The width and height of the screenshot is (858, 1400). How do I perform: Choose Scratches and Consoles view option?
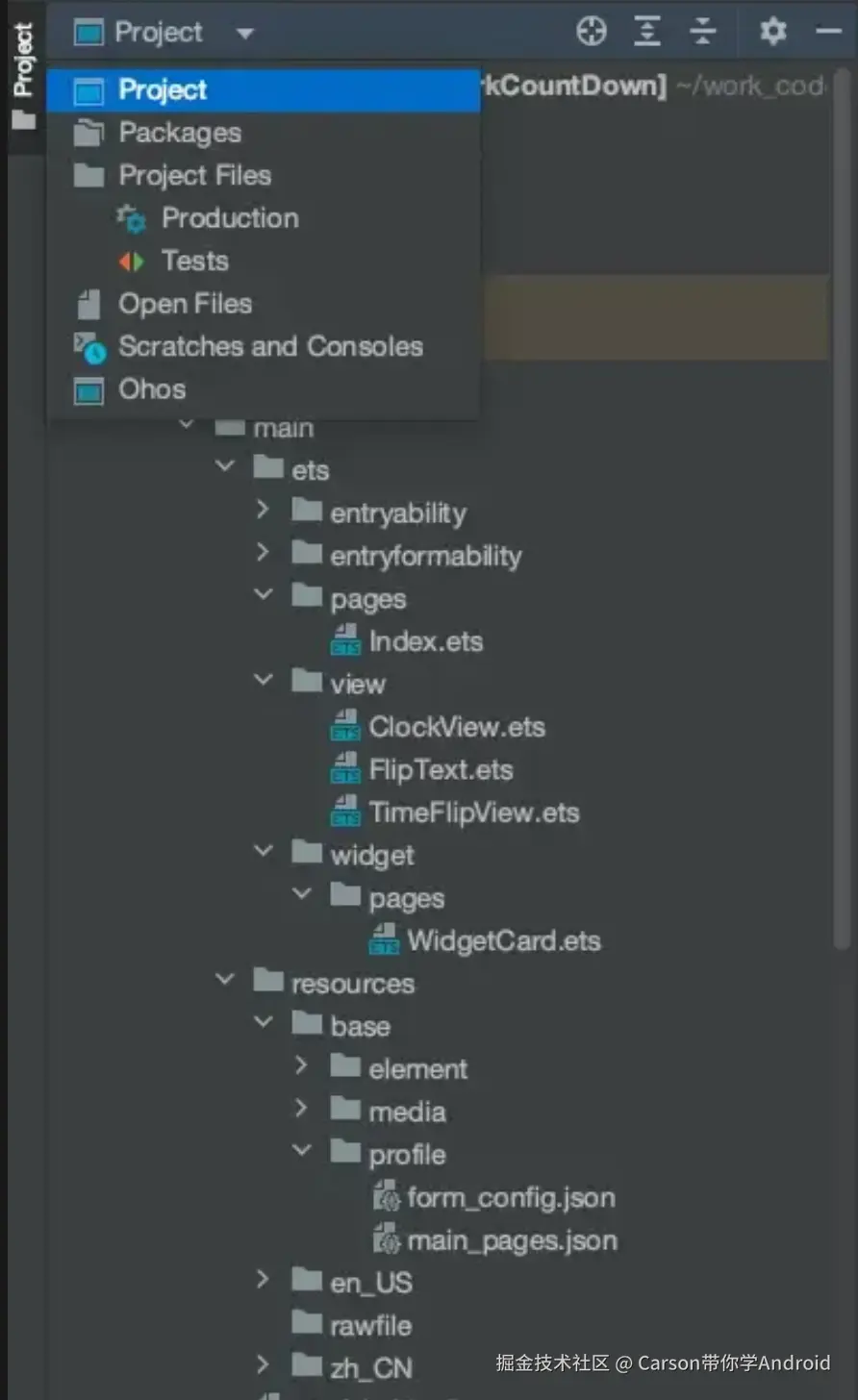pyautogui.click(x=269, y=346)
